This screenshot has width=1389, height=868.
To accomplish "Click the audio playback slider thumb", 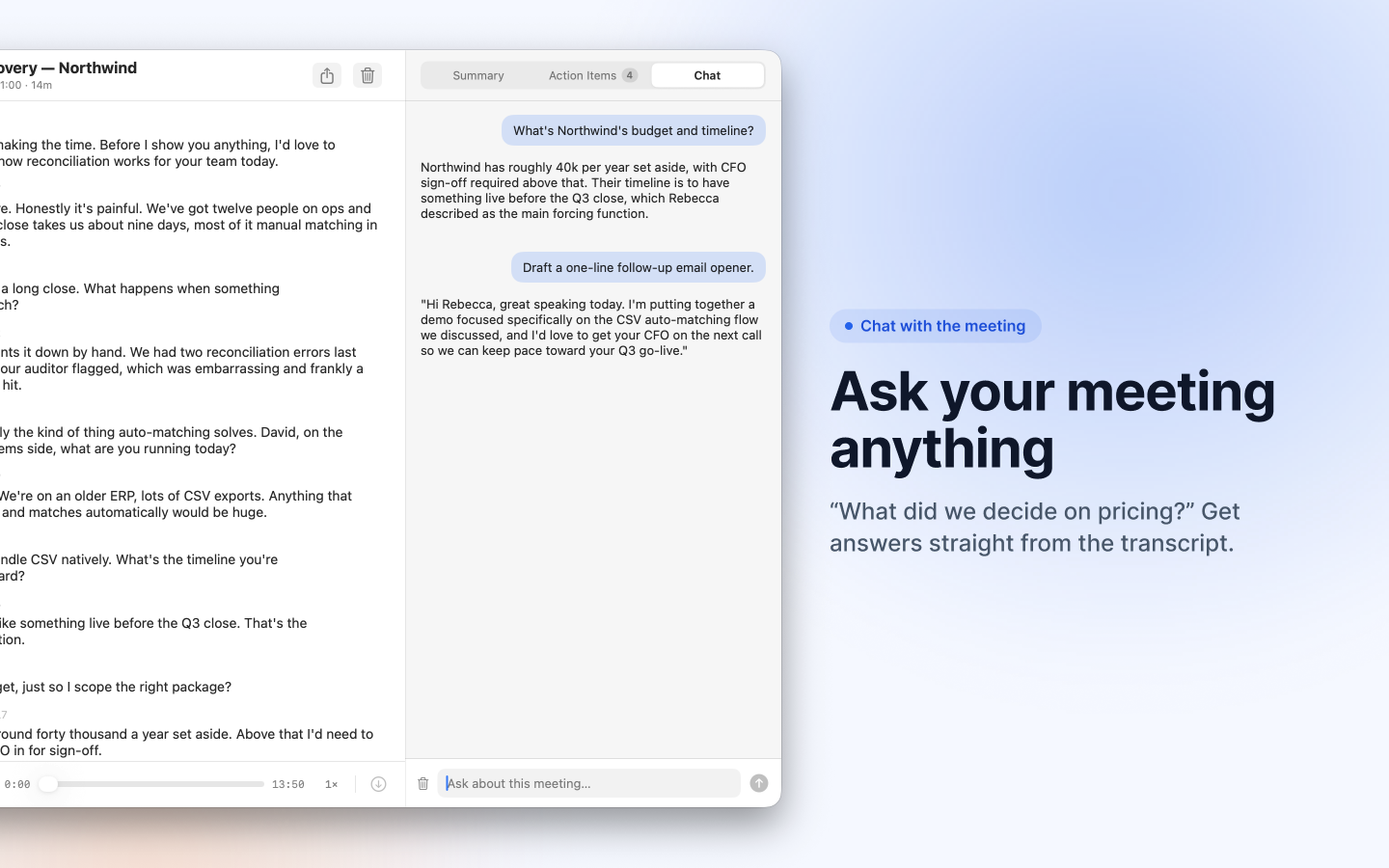I will (47, 784).
